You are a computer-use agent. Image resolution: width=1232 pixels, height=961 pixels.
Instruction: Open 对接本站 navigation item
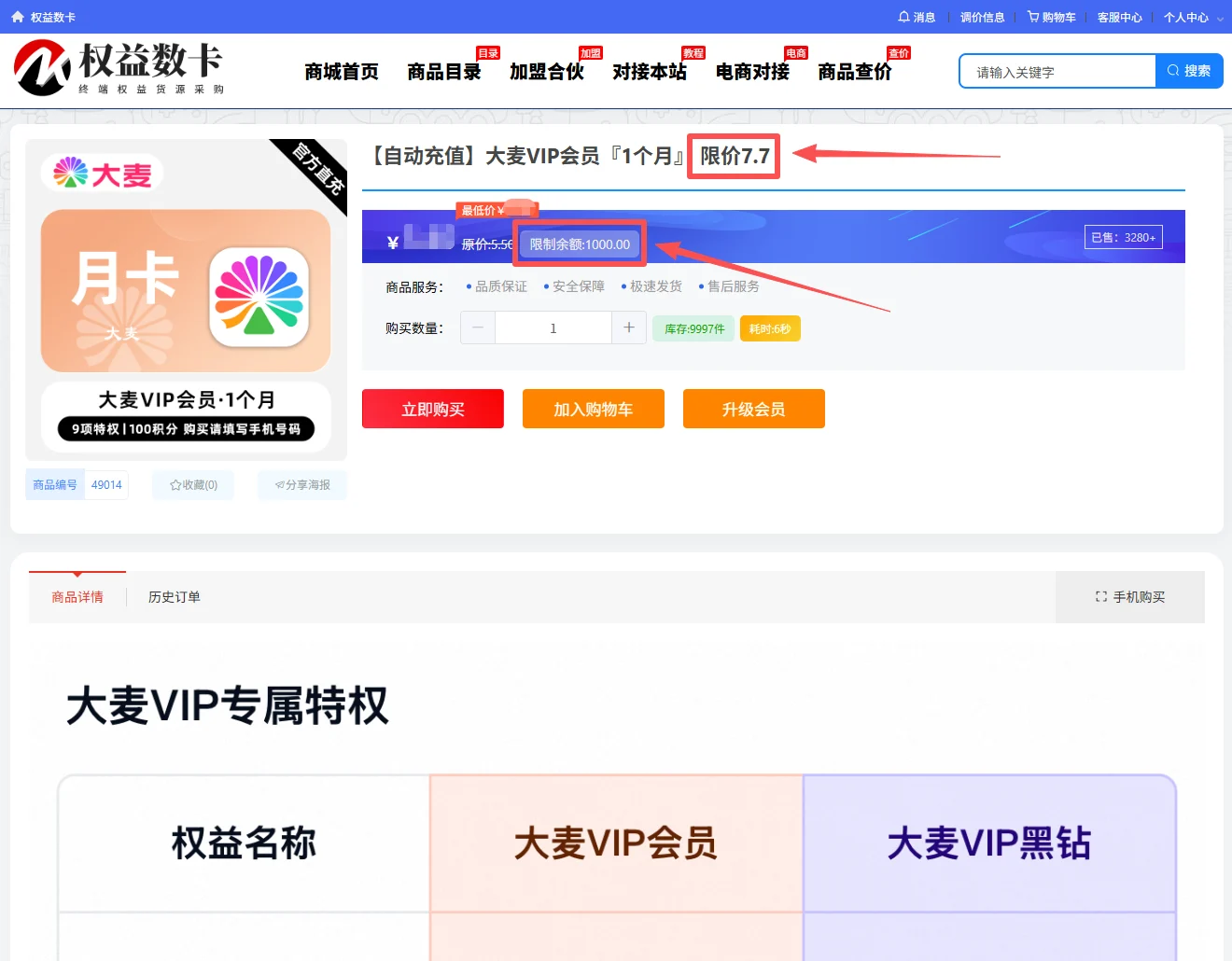click(650, 72)
